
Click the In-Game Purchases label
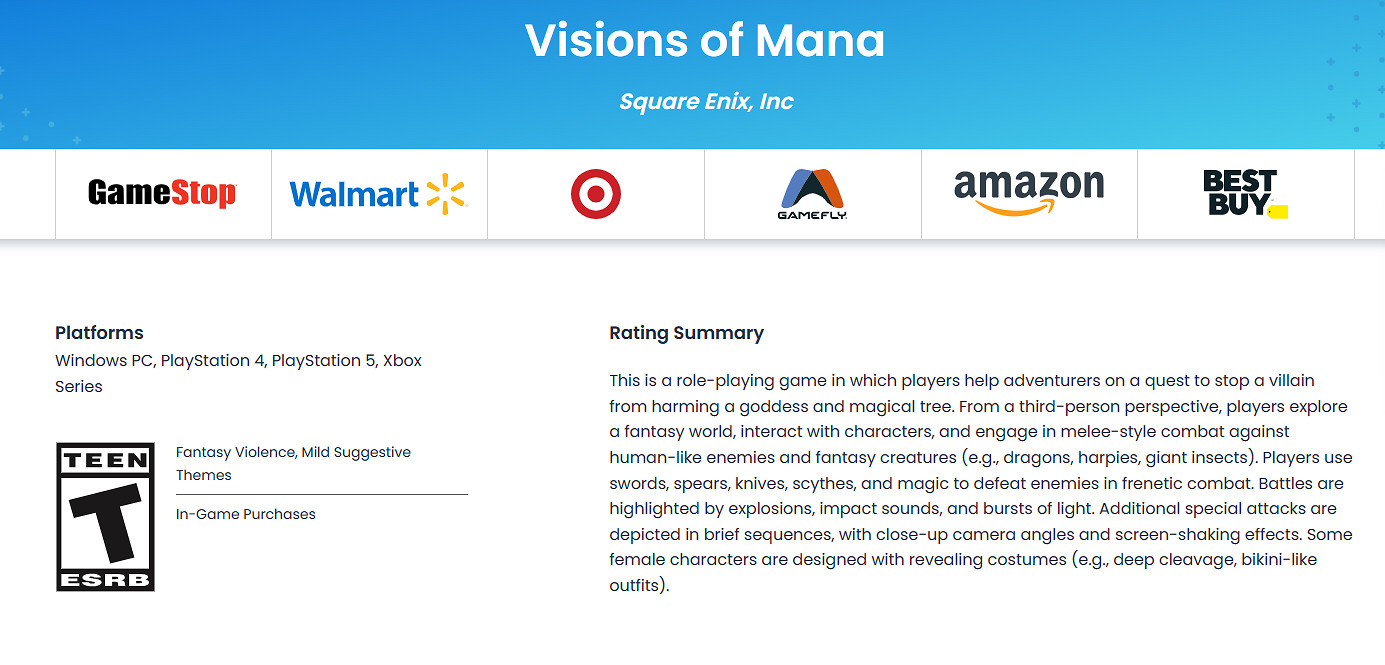point(245,514)
